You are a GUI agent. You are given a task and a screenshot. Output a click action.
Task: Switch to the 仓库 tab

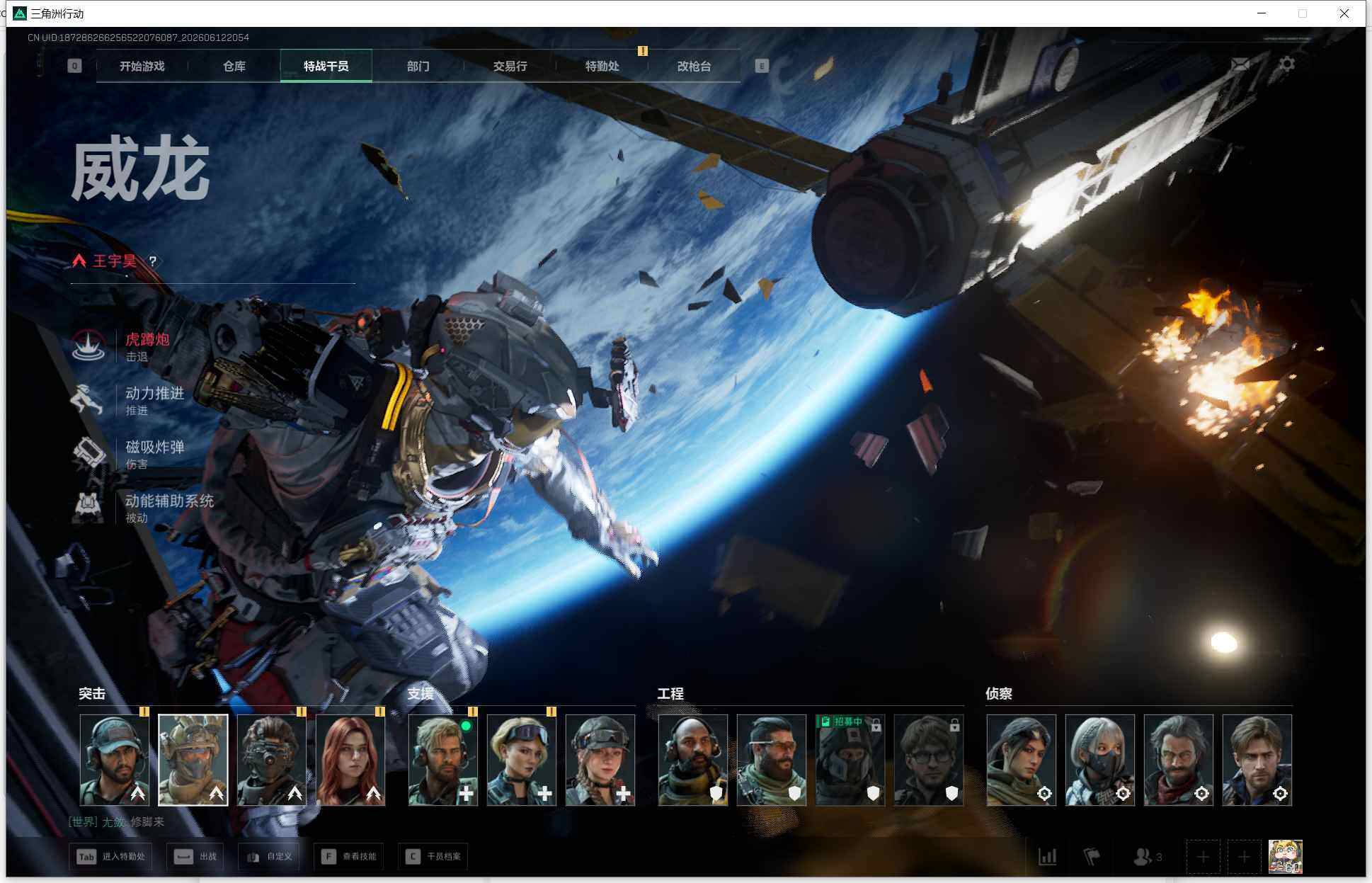234,66
